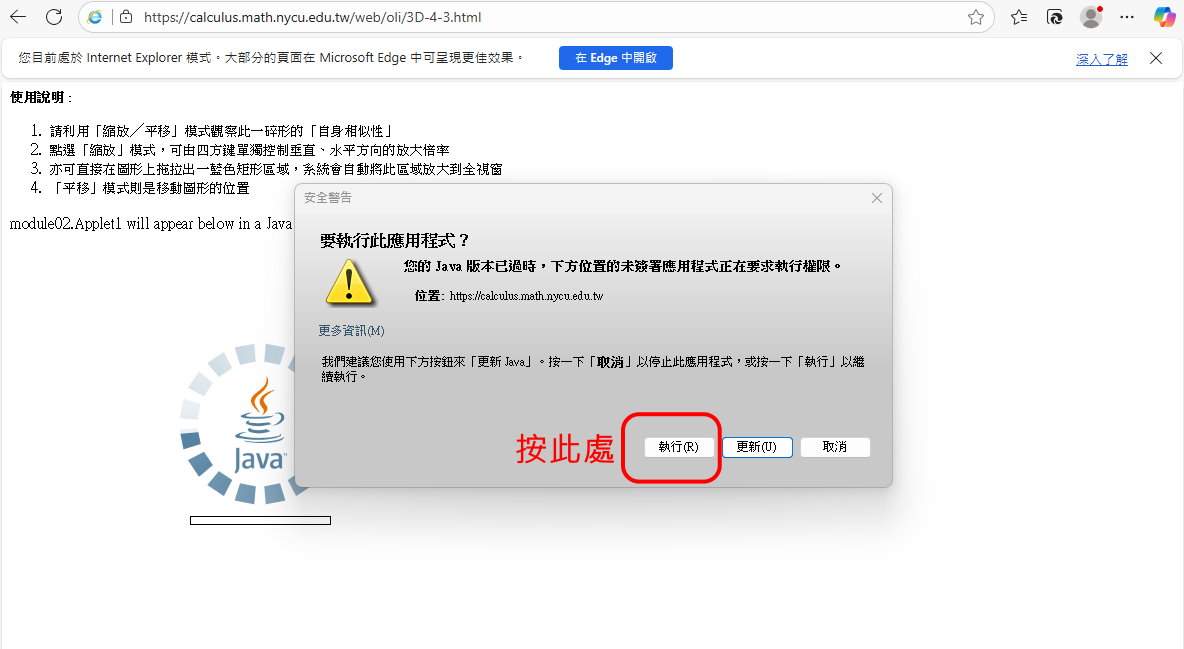Viewport: 1184px width, 649px height.
Task: Dismiss the Internet Explorer mode notification bar
Action: (x=1155, y=58)
